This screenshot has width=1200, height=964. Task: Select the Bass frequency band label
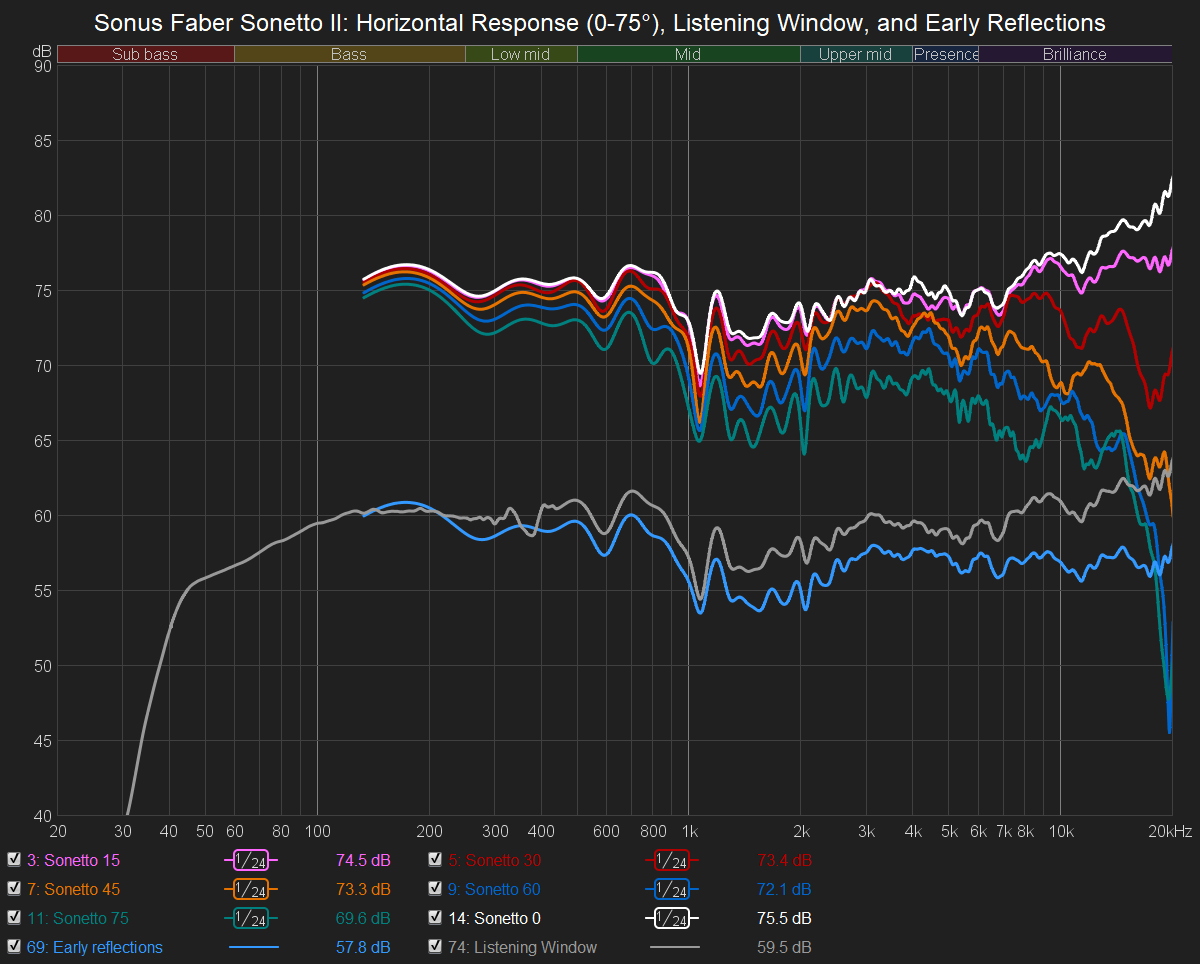click(x=349, y=54)
